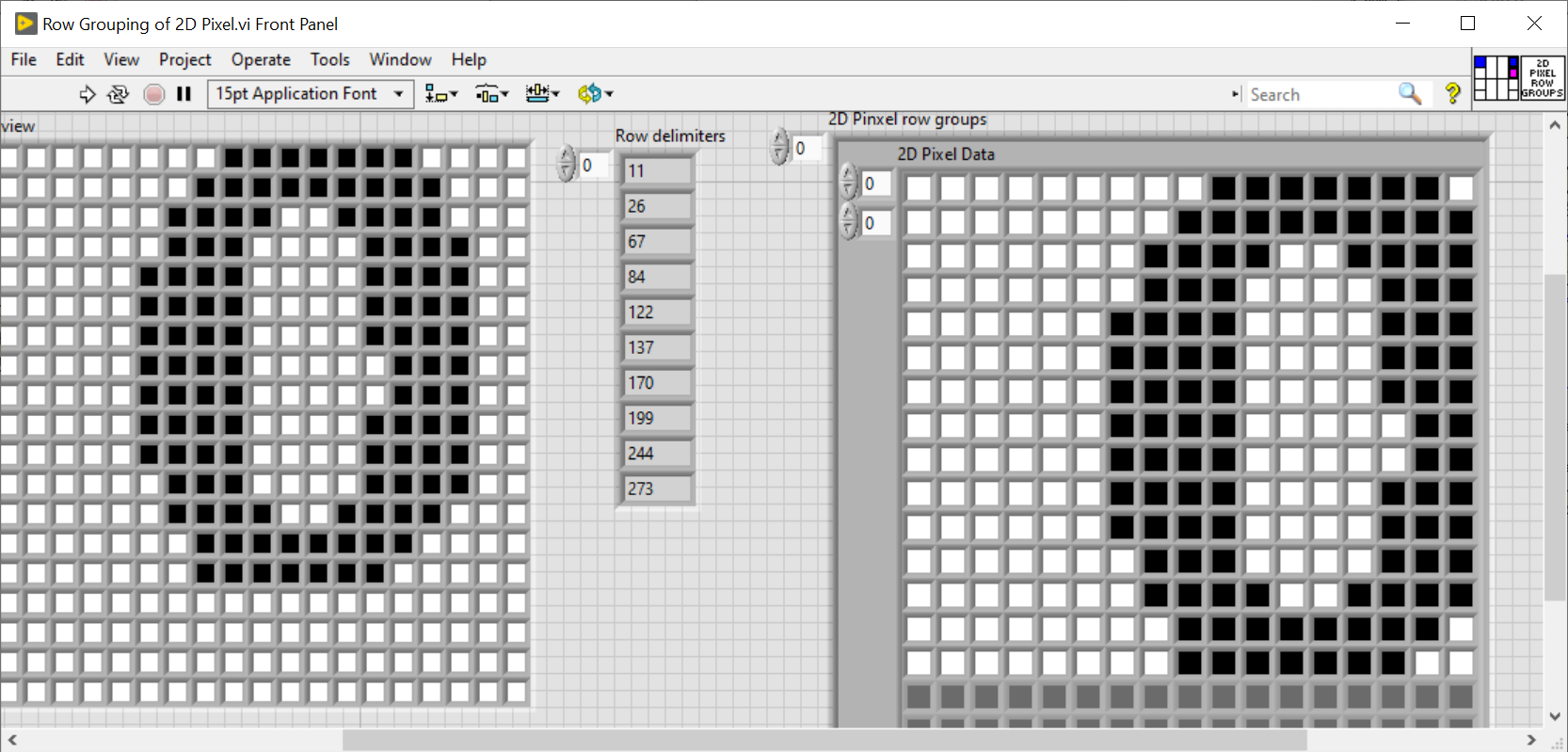Open the Distribute Objects menu
1568x752 pixels.
(491, 94)
